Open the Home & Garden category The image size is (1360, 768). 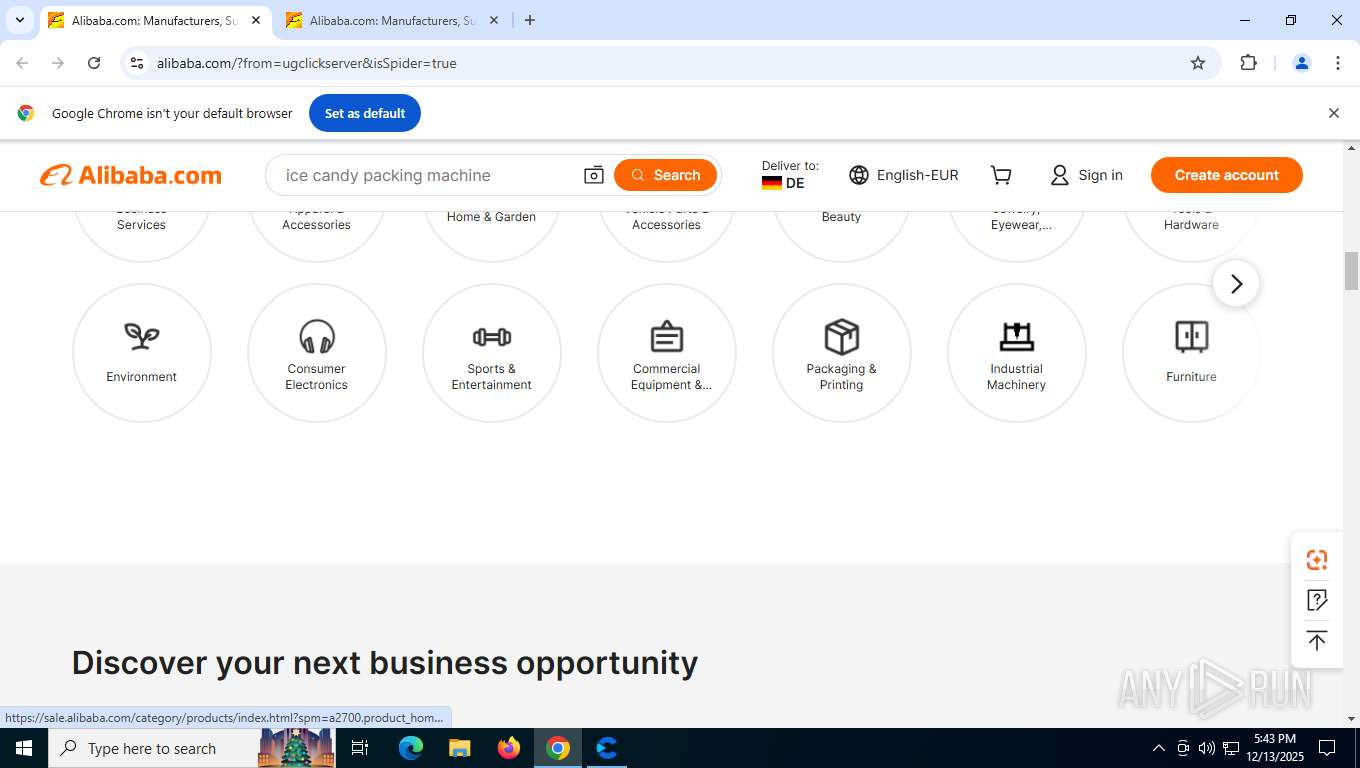point(491,236)
